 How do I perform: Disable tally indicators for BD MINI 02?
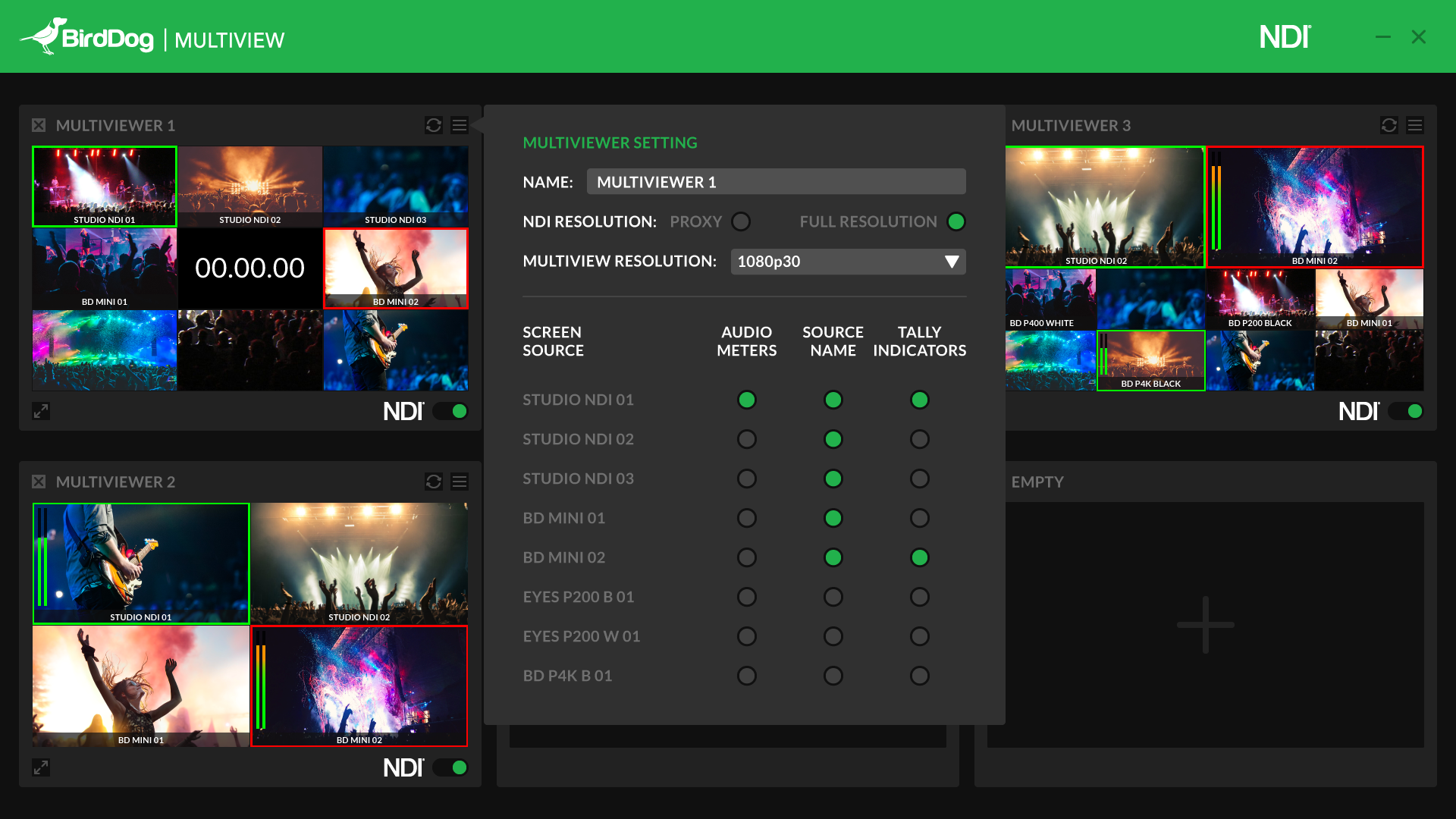[920, 557]
